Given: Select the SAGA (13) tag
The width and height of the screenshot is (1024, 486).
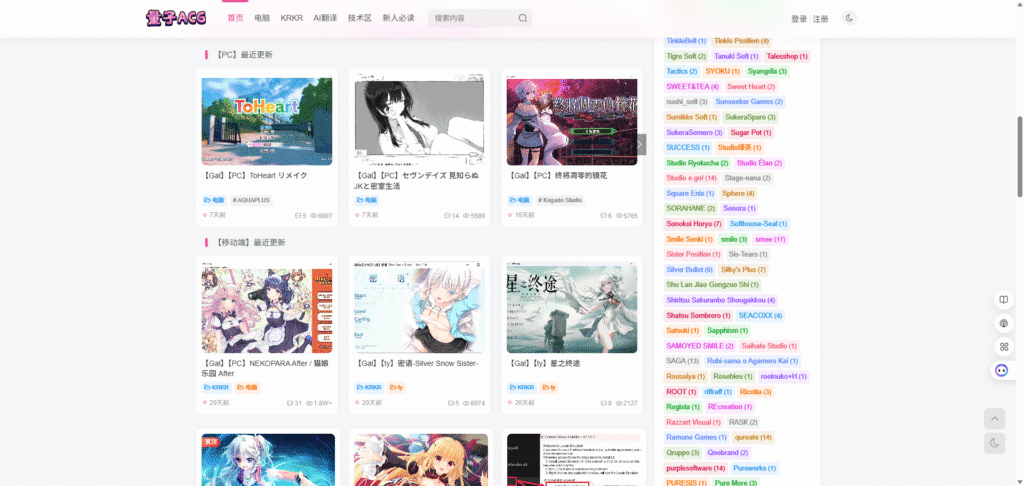Looking at the screenshot, I should click(x=682, y=361).
